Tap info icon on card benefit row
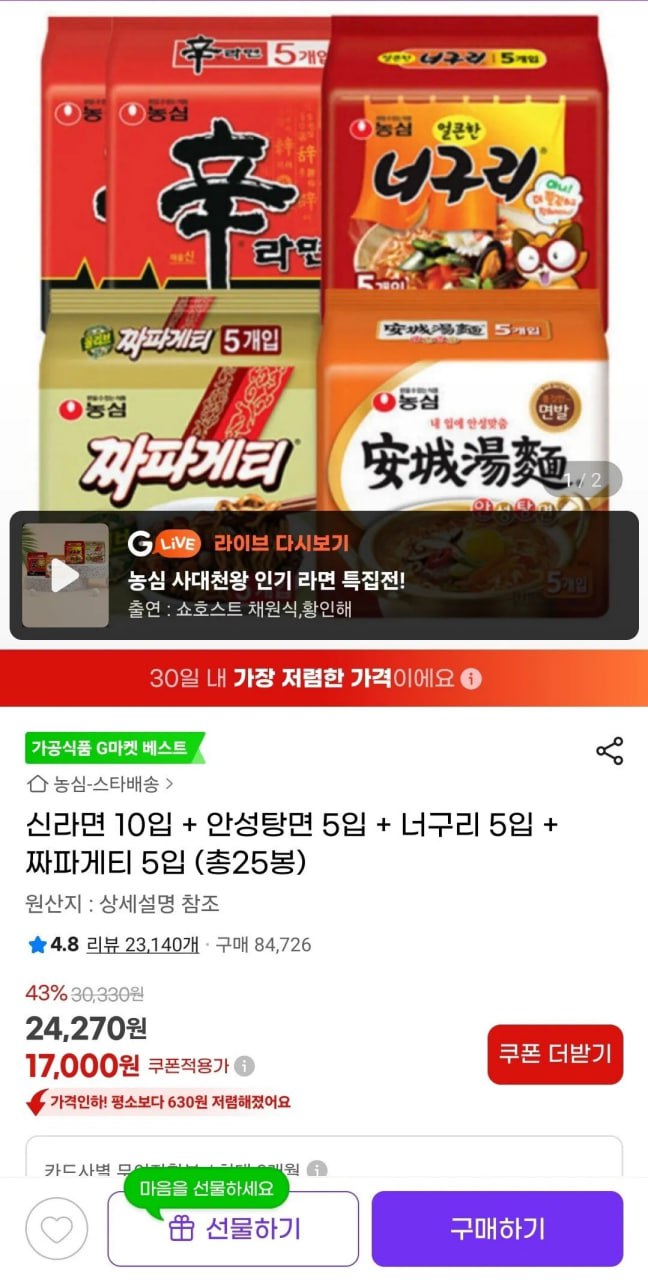Viewport: 648px width, 1280px height. click(317, 1169)
